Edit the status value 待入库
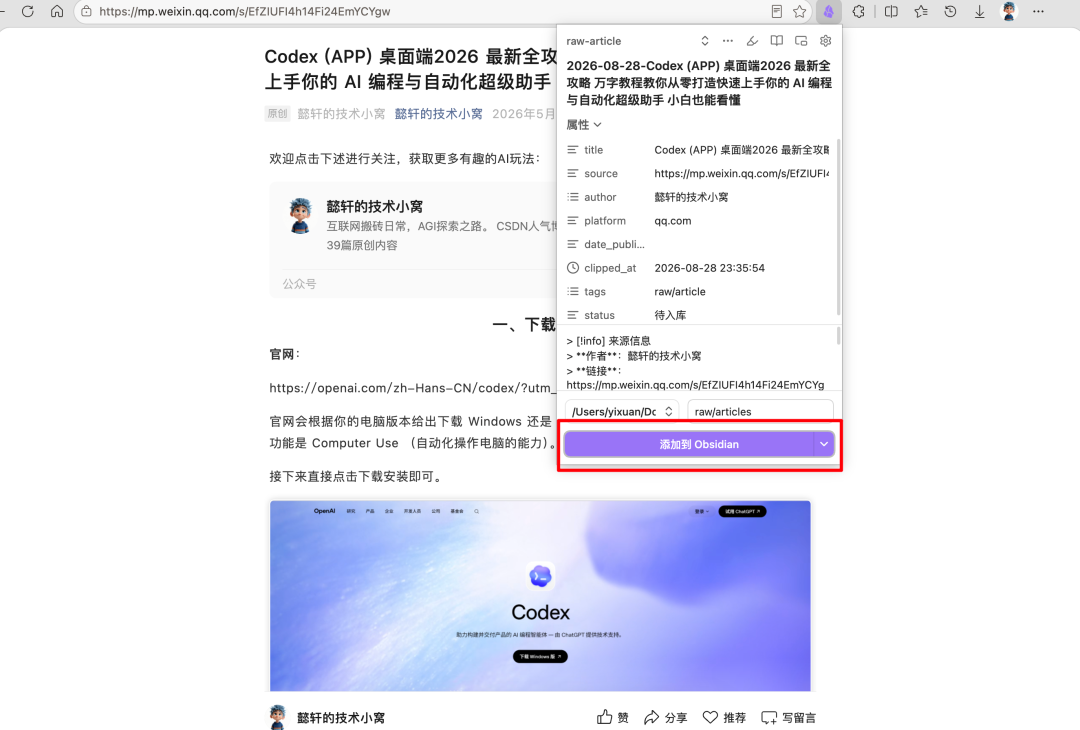The width and height of the screenshot is (1080, 730). (x=742, y=315)
